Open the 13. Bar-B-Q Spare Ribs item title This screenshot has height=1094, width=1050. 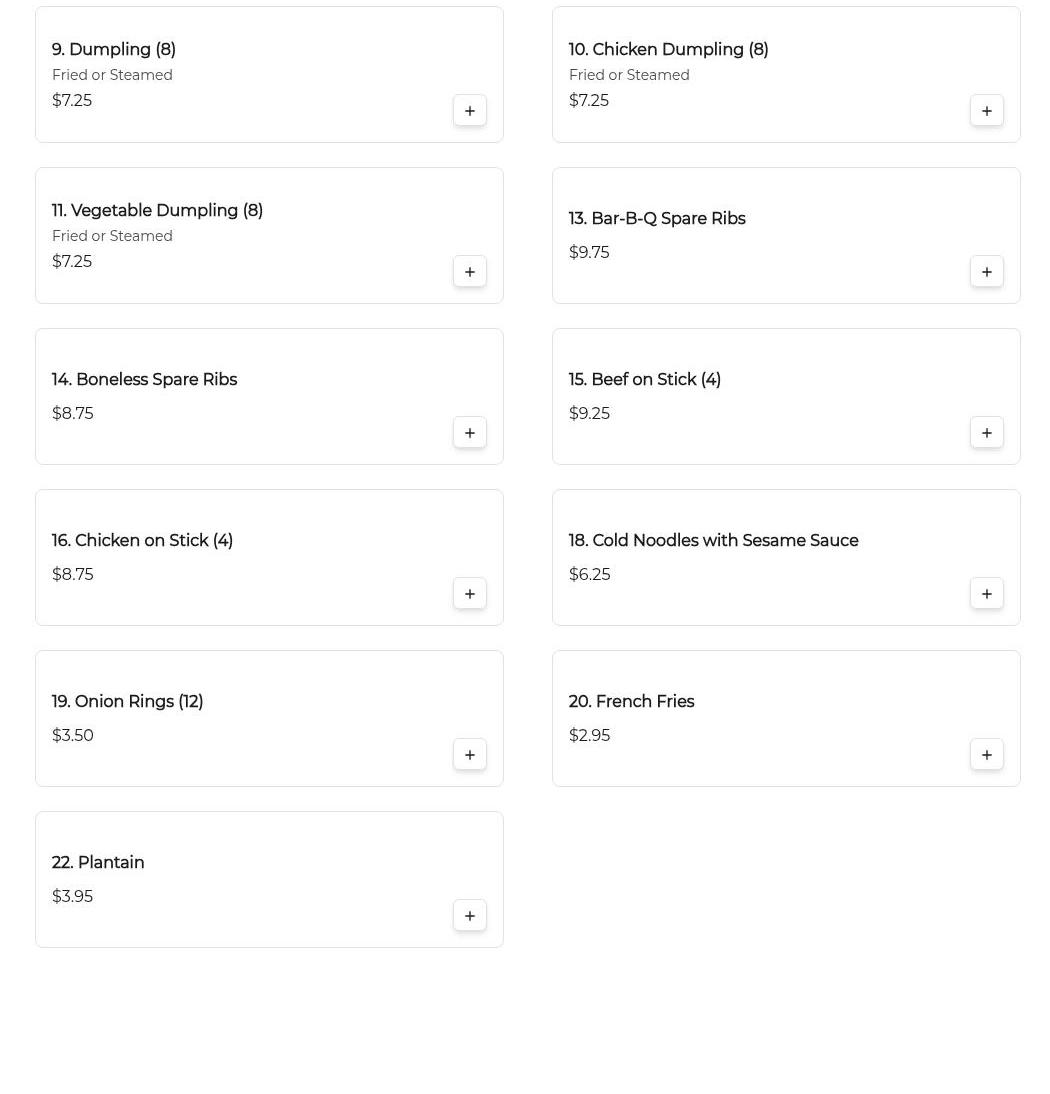(657, 219)
